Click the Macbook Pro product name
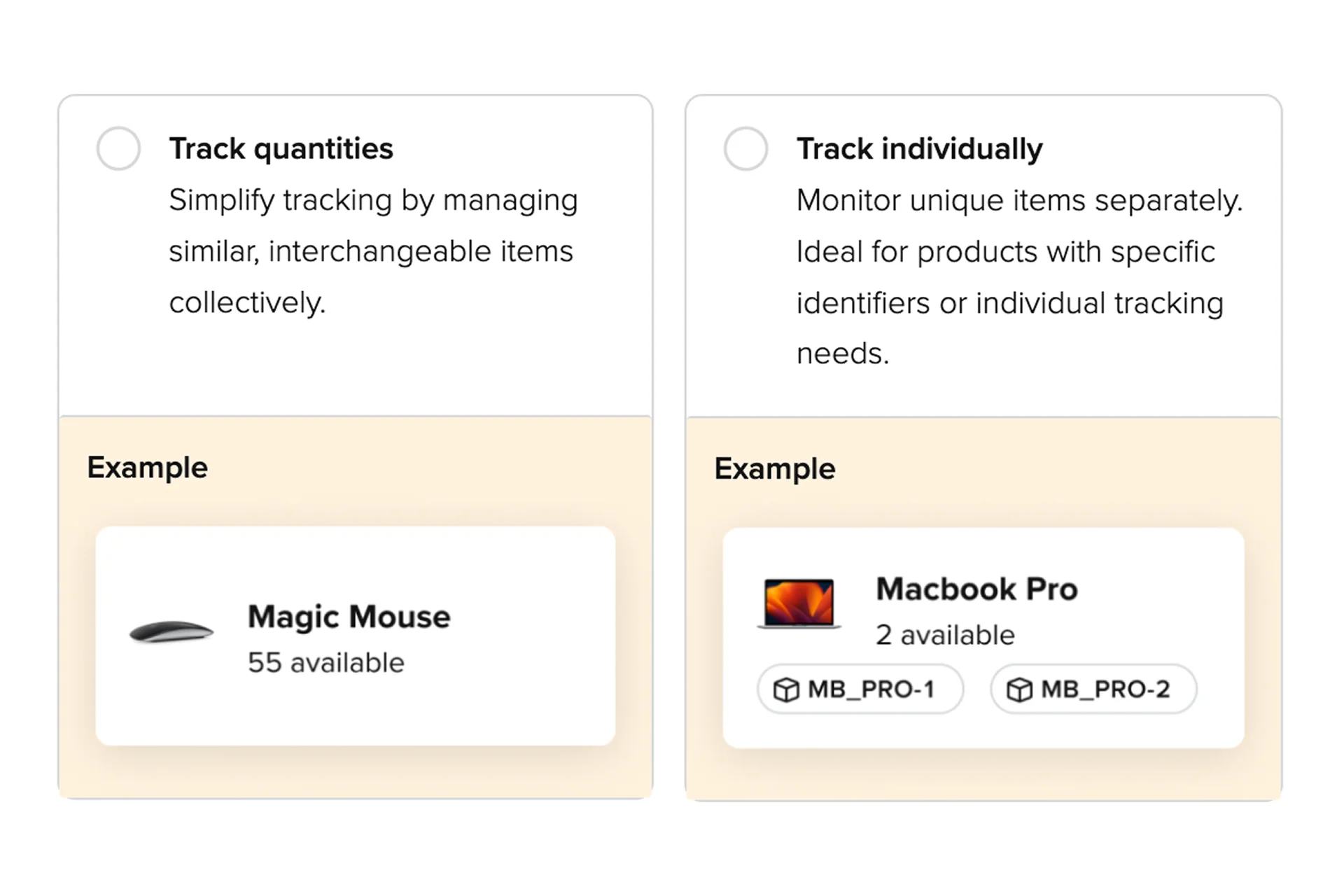Screen dimensions: 1344x896 (976, 589)
